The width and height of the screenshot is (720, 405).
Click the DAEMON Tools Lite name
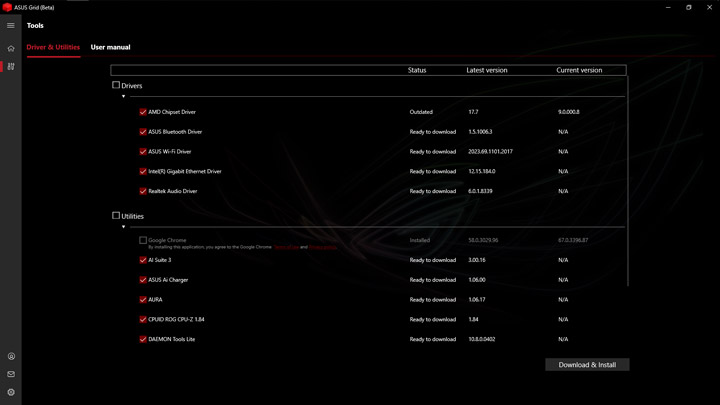tap(172, 339)
